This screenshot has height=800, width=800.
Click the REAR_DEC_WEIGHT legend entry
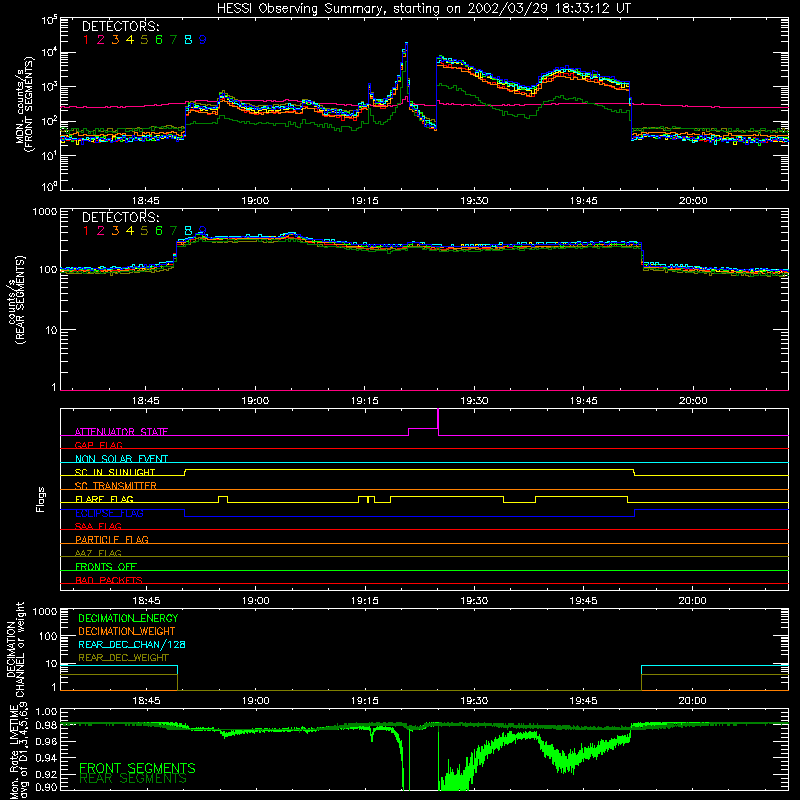click(x=123, y=658)
